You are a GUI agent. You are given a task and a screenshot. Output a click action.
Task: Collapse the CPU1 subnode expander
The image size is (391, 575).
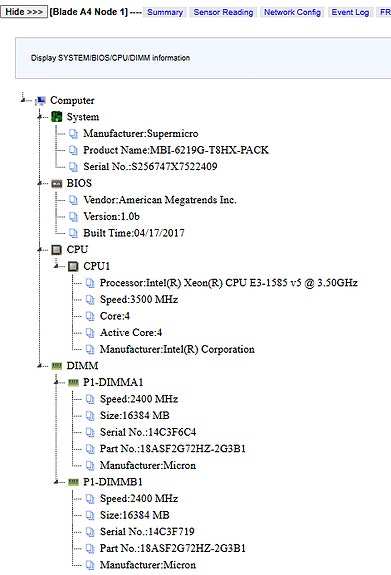(x=56, y=266)
